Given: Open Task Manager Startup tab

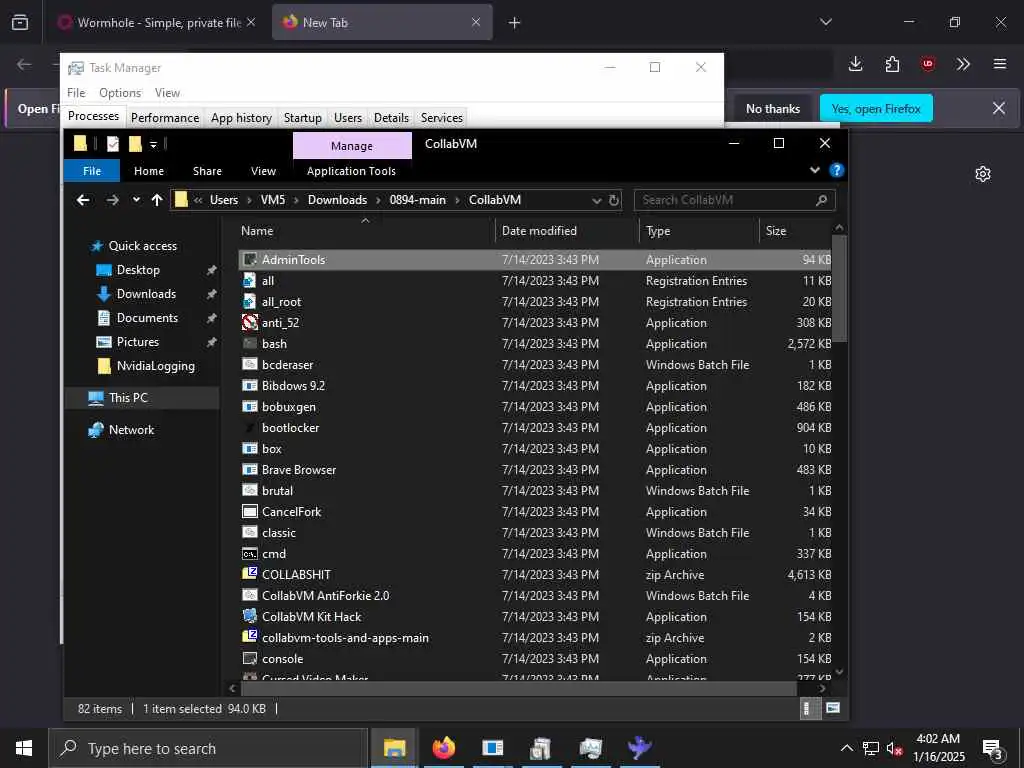Looking at the screenshot, I should 302,118.
